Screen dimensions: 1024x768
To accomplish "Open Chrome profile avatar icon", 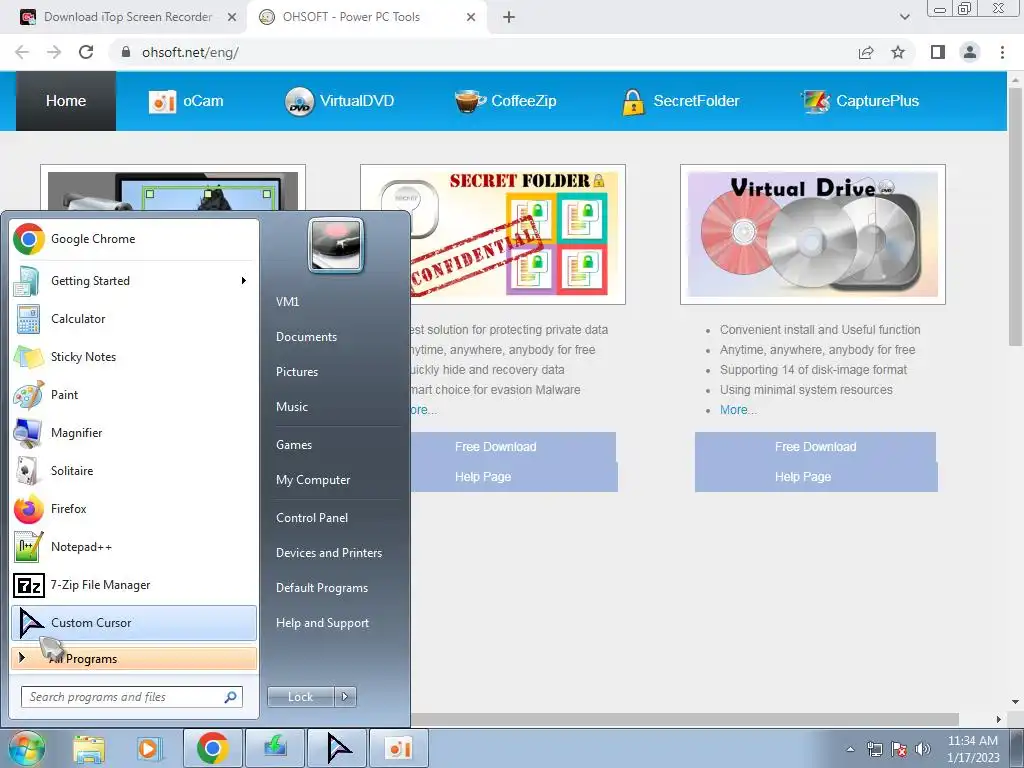I will [970, 52].
